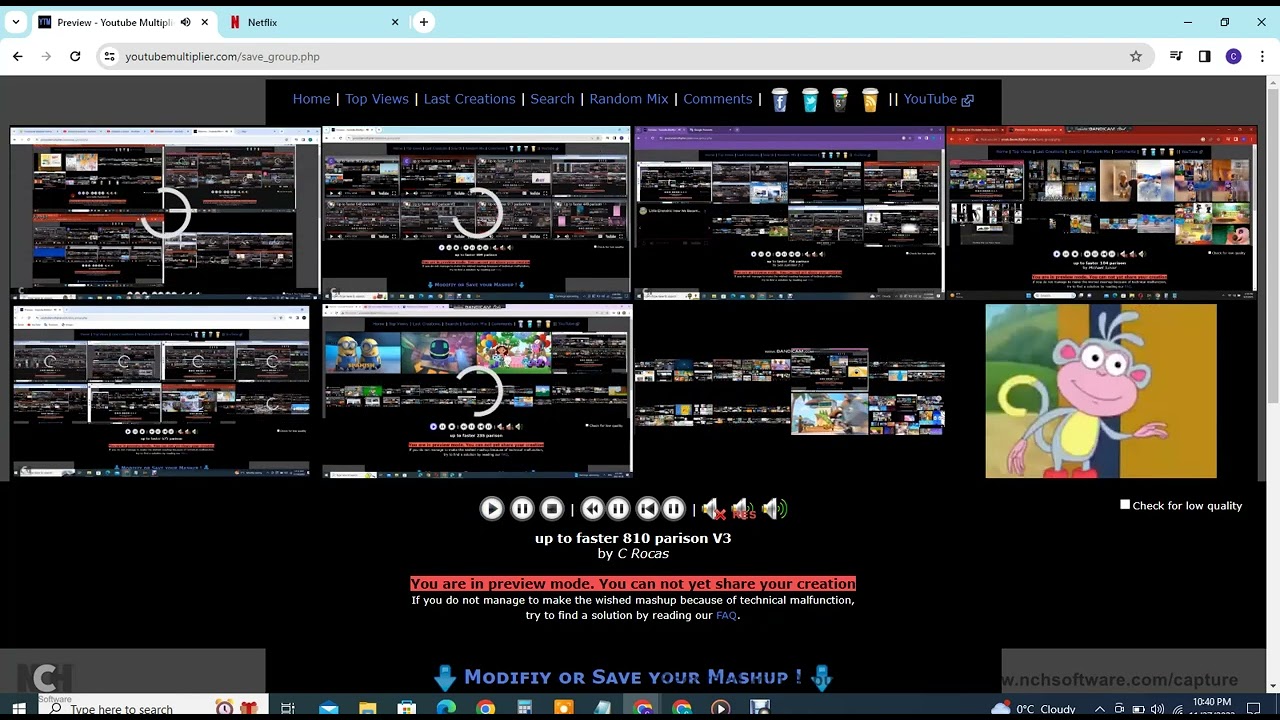The height and width of the screenshot is (720, 1280).
Task: Go back with the browser back arrow
Action: (x=18, y=57)
